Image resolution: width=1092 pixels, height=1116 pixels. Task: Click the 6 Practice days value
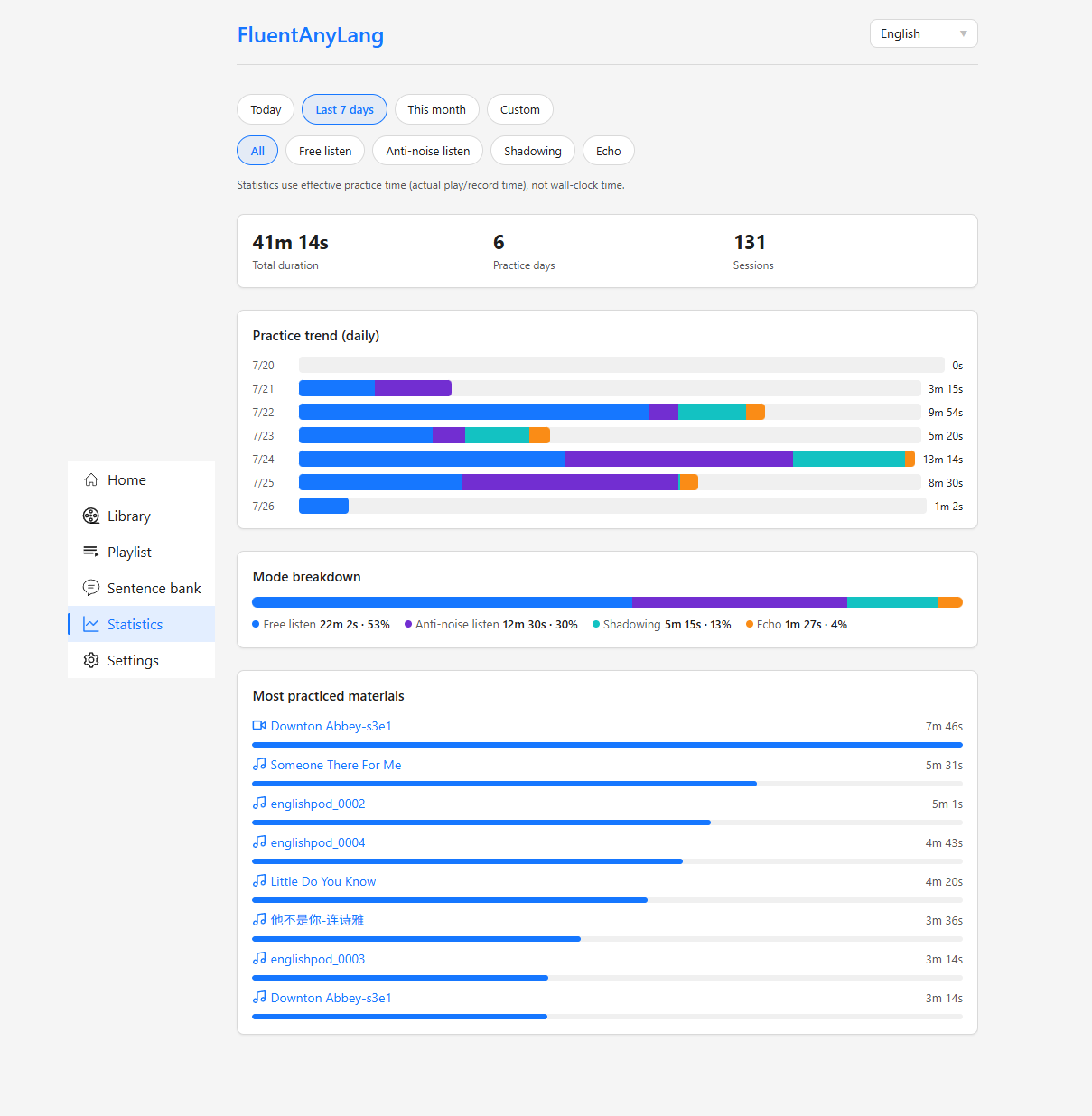point(499,242)
